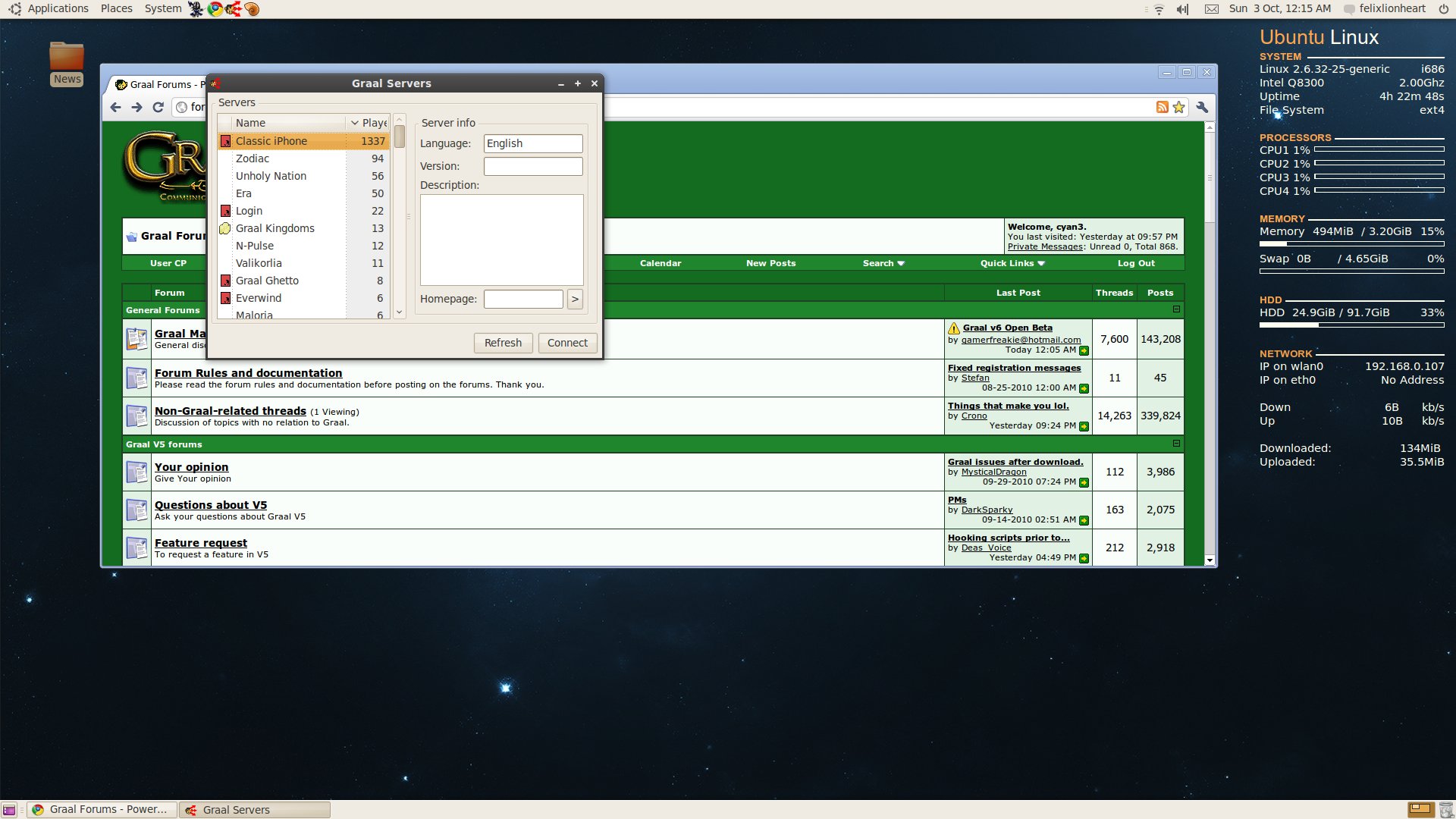Click the volume icon in system tray
1456x819 pixels.
click(x=1182, y=9)
